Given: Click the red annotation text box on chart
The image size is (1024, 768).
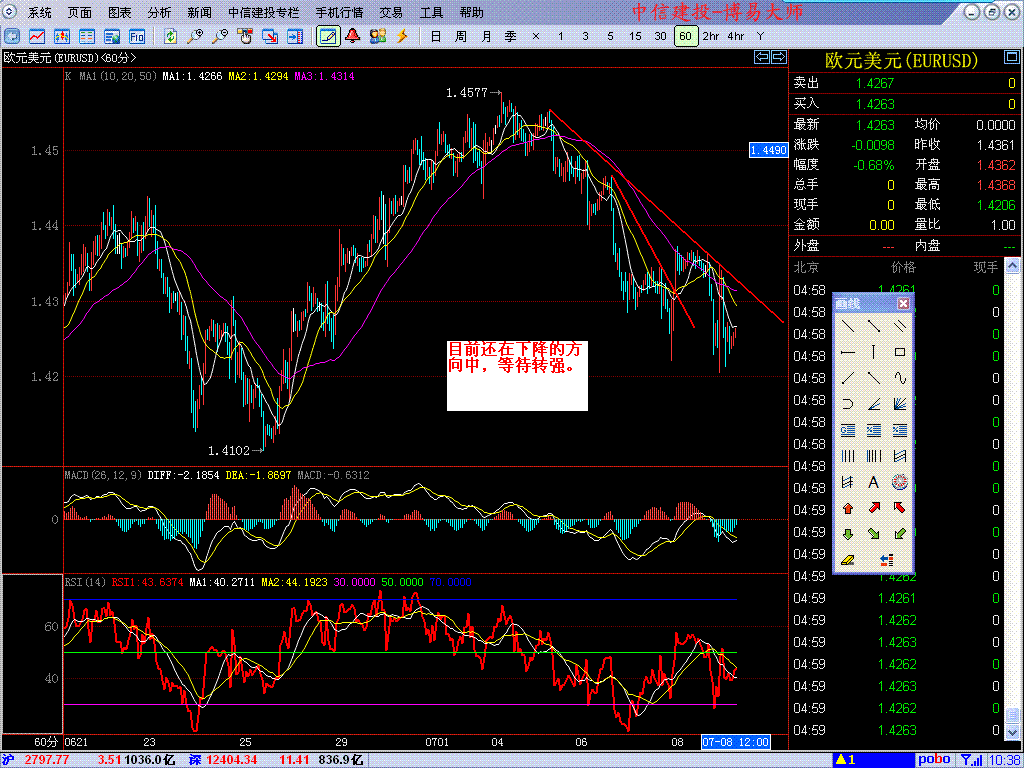Looking at the screenshot, I should coord(517,375).
